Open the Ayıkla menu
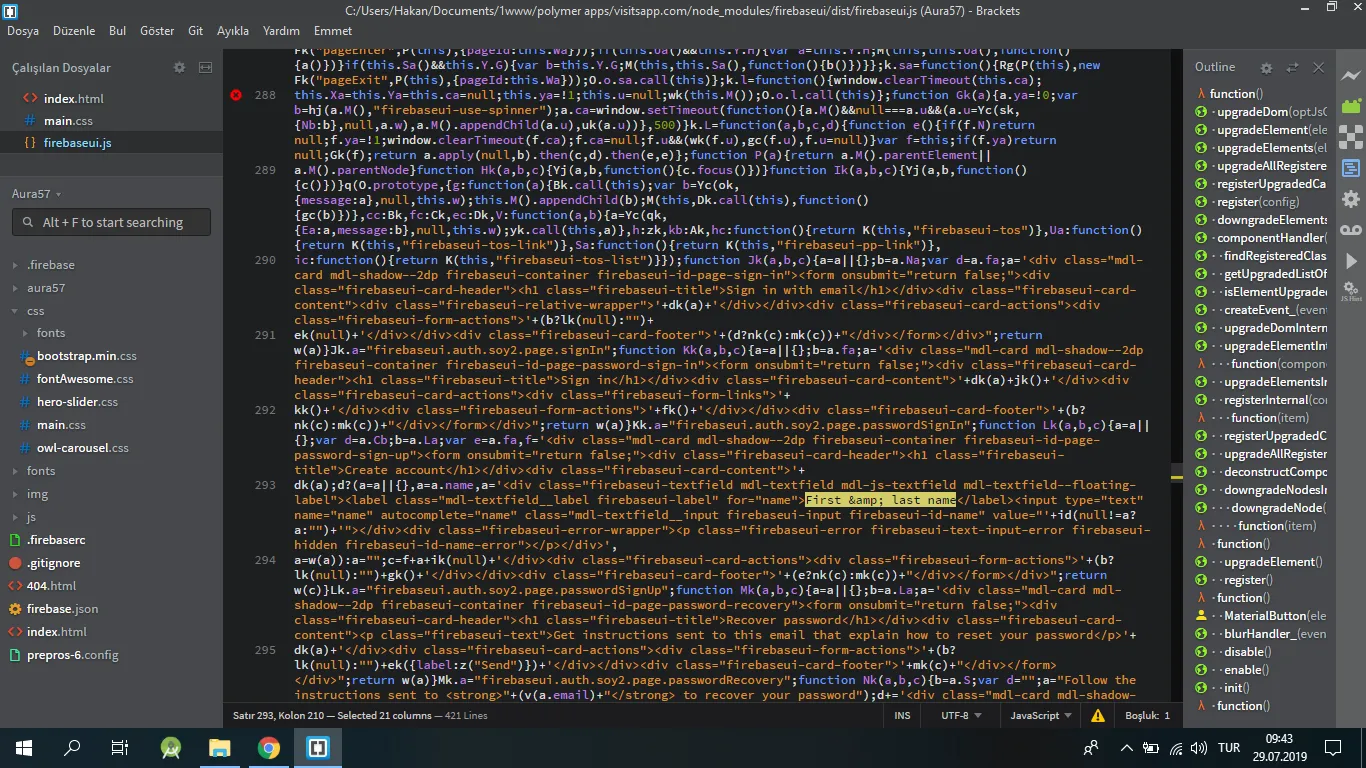The width and height of the screenshot is (1366, 768). point(233,31)
